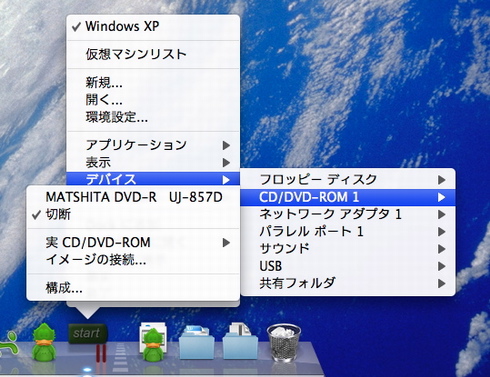Expand the アプリケーション submenu
This screenshot has width=490, height=377.
click(153, 145)
